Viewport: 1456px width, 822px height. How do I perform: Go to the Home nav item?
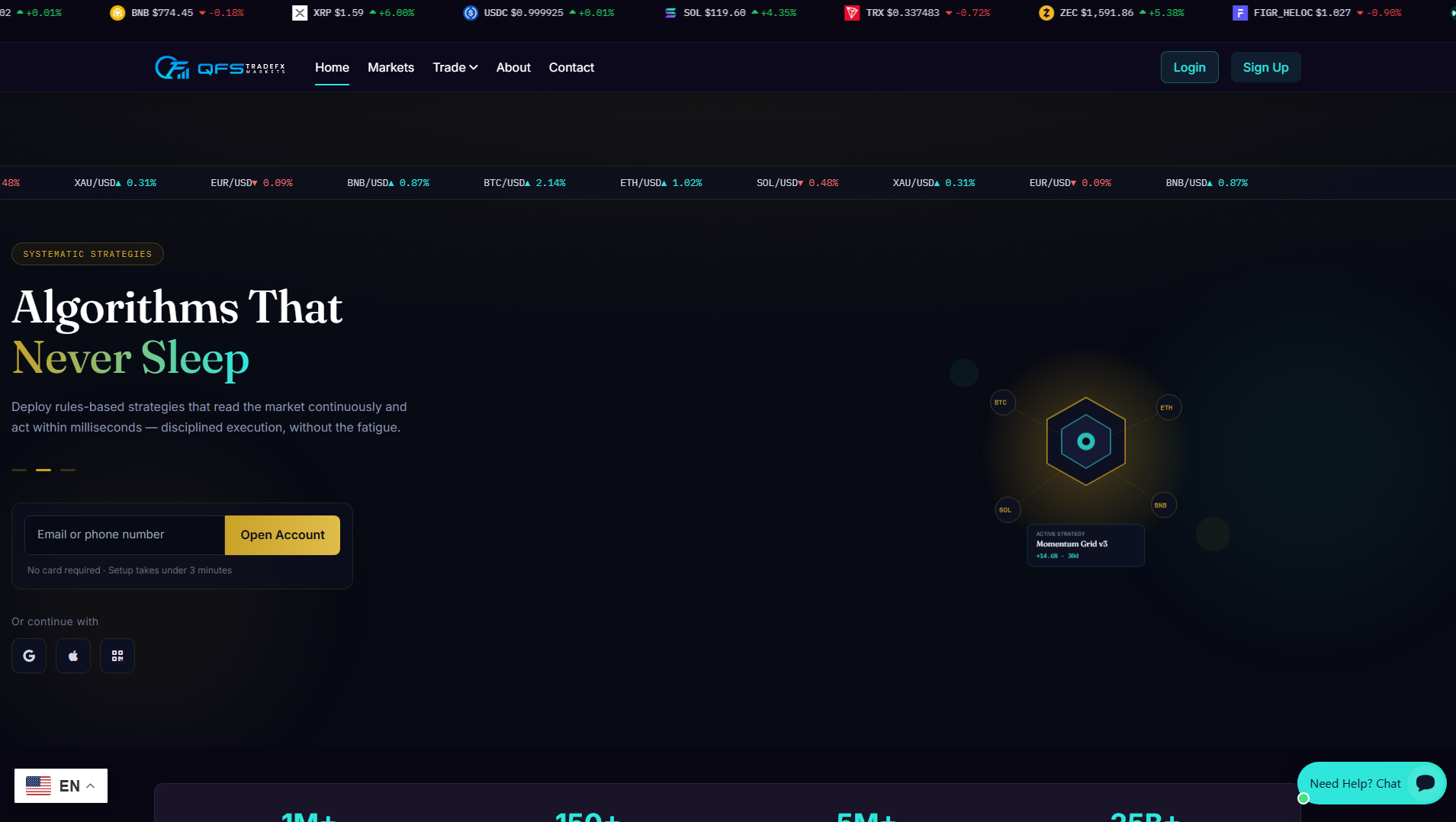(x=332, y=68)
